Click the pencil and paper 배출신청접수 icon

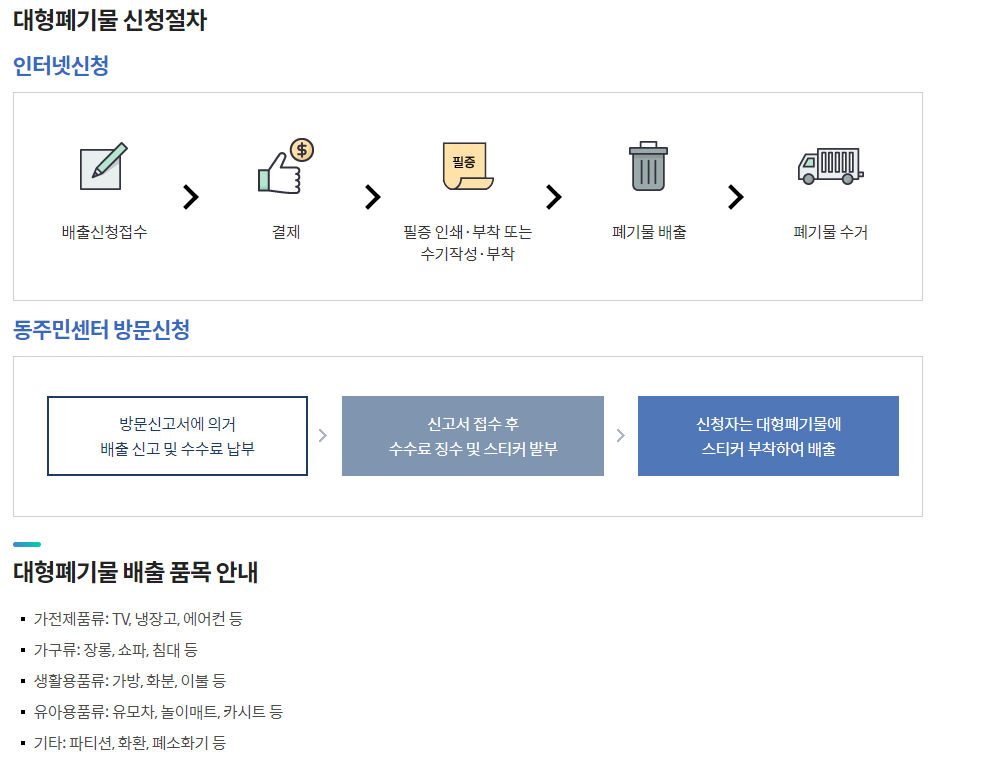coord(104,166)
